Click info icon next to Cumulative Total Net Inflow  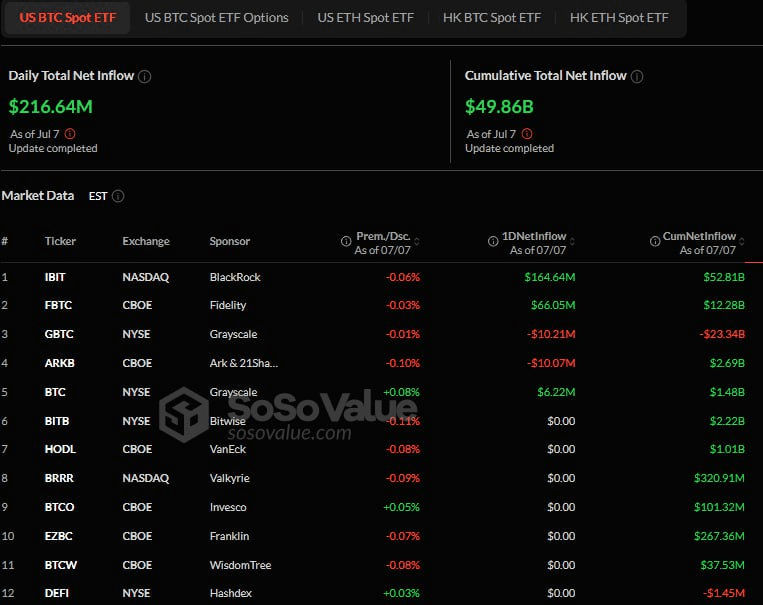point(637,76)
